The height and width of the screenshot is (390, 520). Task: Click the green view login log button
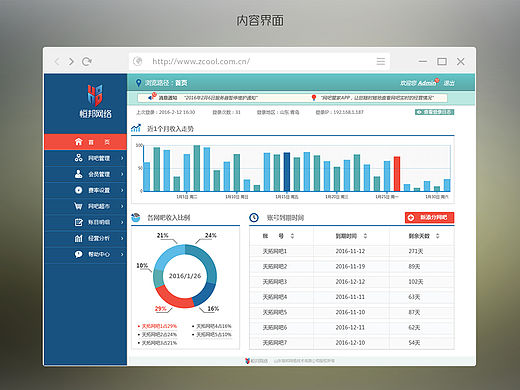point(434,112)
